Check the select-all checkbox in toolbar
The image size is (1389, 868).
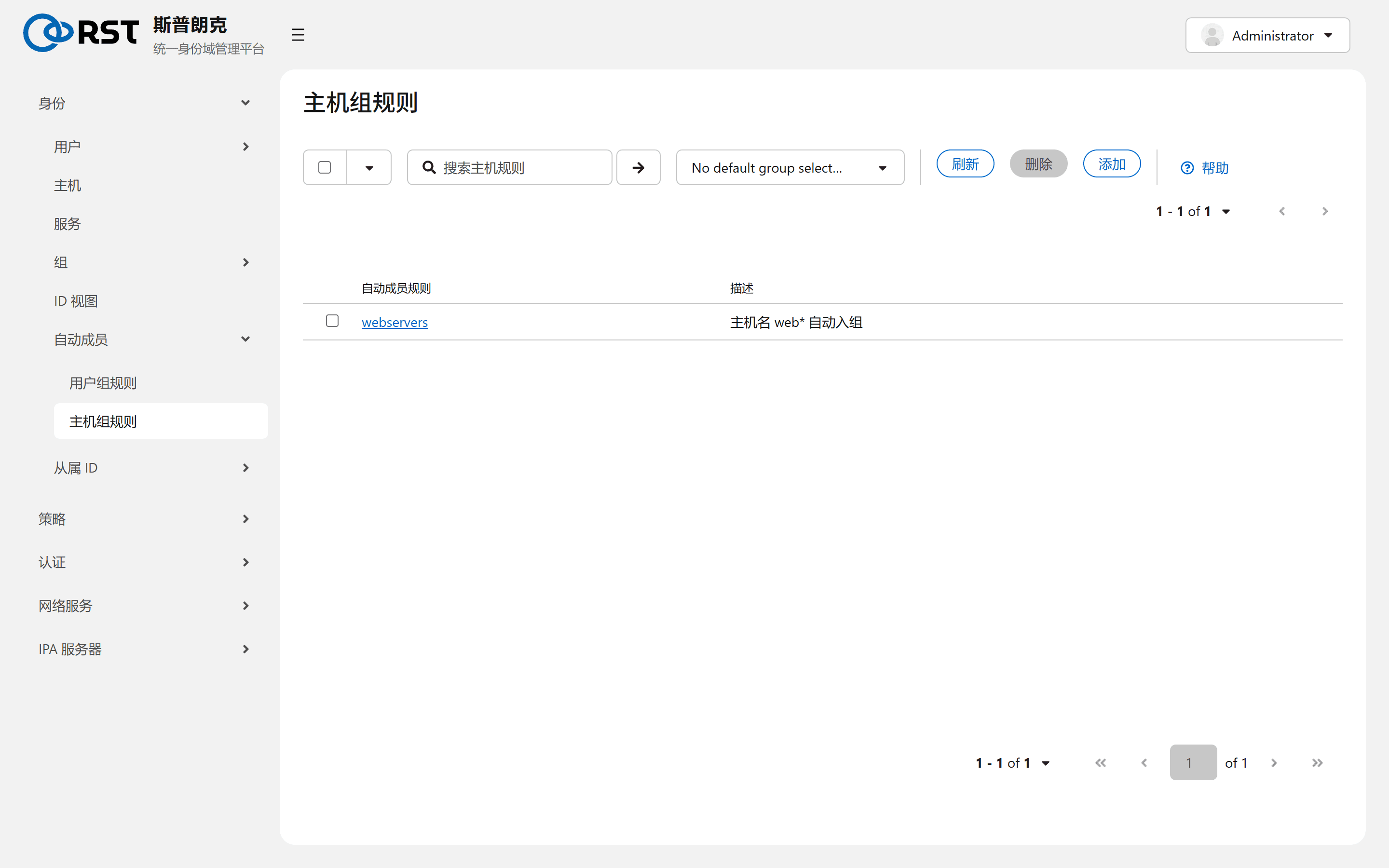(x=325, y=168)
